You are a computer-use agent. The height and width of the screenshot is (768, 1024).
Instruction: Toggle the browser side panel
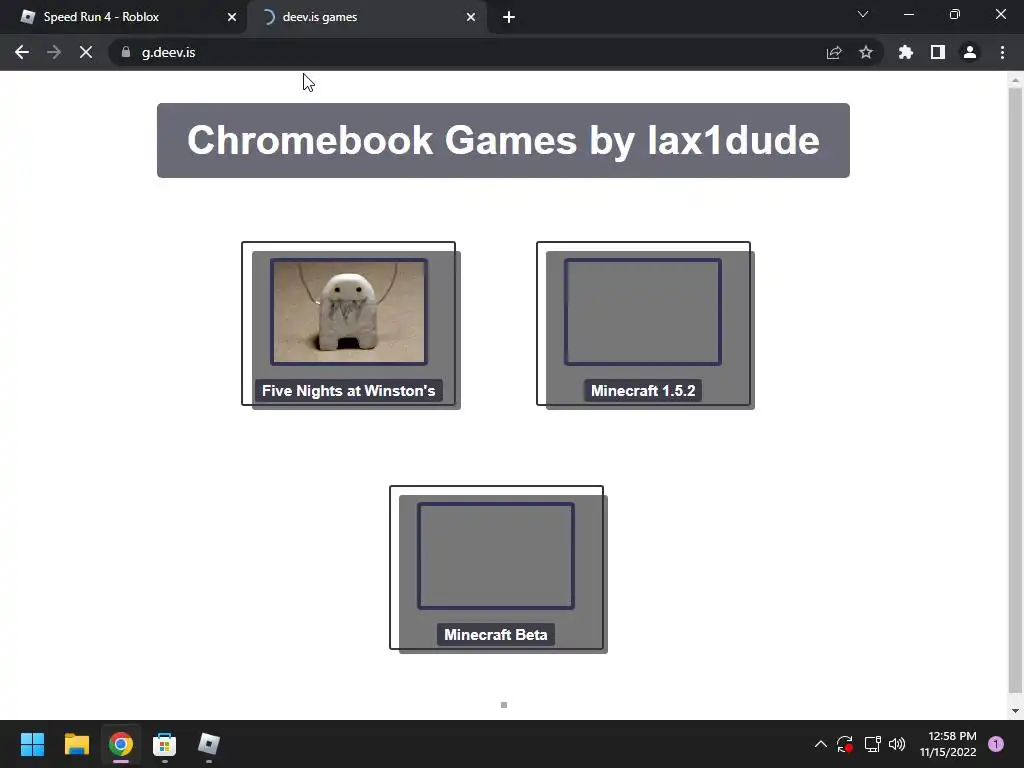tap(938, 52)
